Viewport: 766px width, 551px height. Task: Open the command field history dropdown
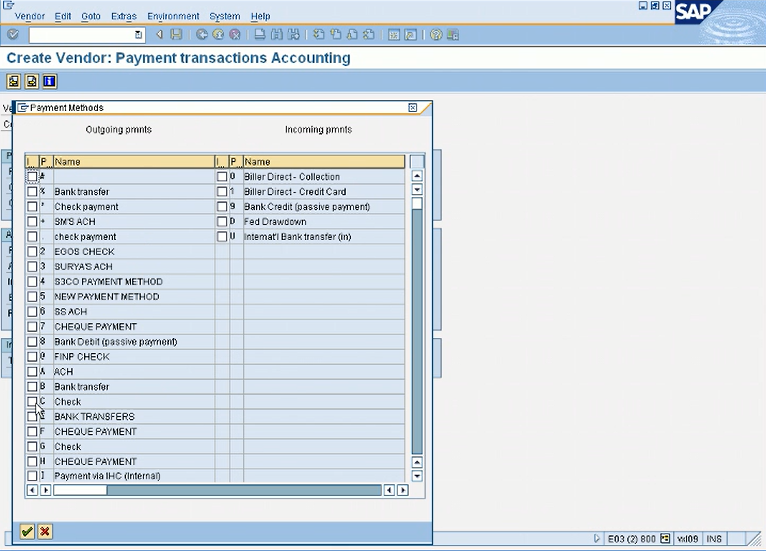click(x=138, y=35)
